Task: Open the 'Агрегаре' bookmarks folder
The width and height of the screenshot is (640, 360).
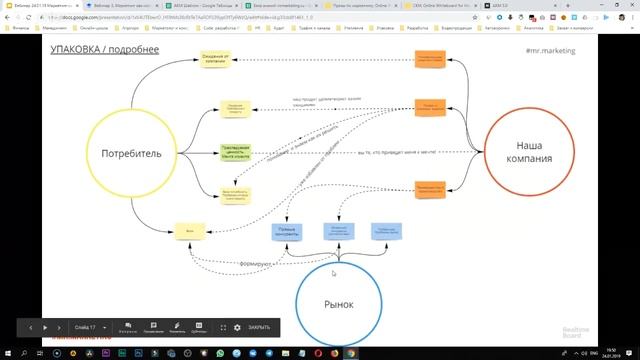Action: coord(127,28)
